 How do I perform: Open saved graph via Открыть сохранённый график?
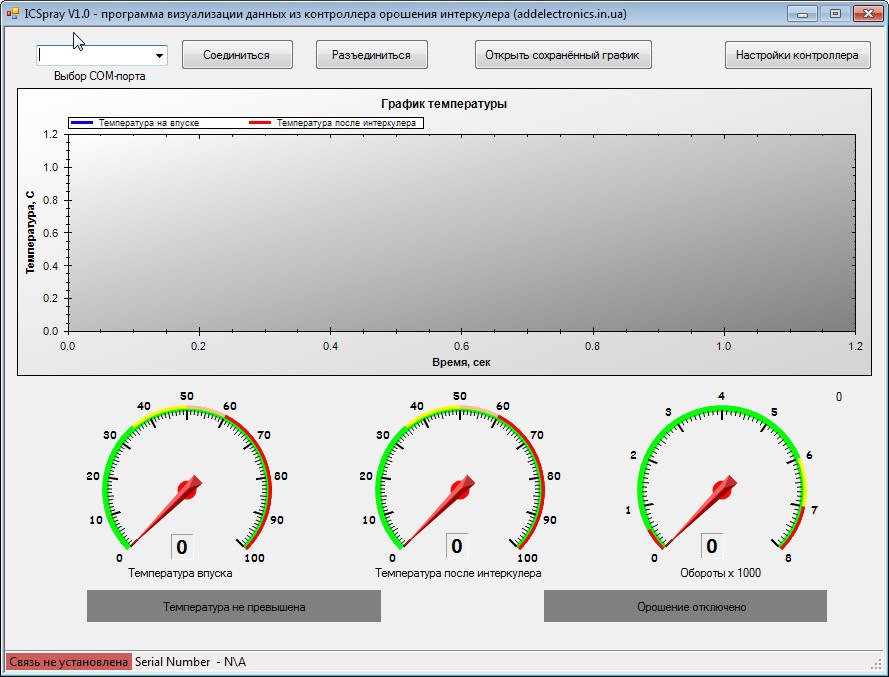562,55
